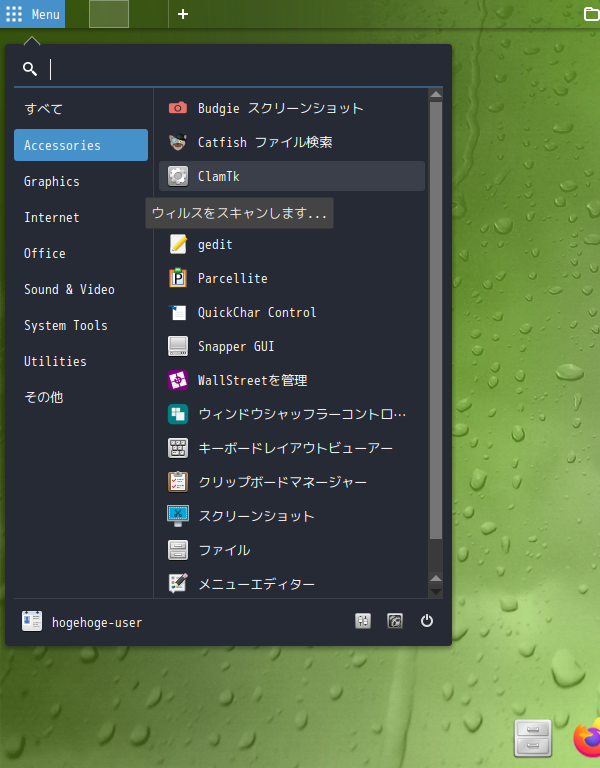
Task: Click the lock screen icon in footer
Action: pyautogui.click(x=395, y=621)
